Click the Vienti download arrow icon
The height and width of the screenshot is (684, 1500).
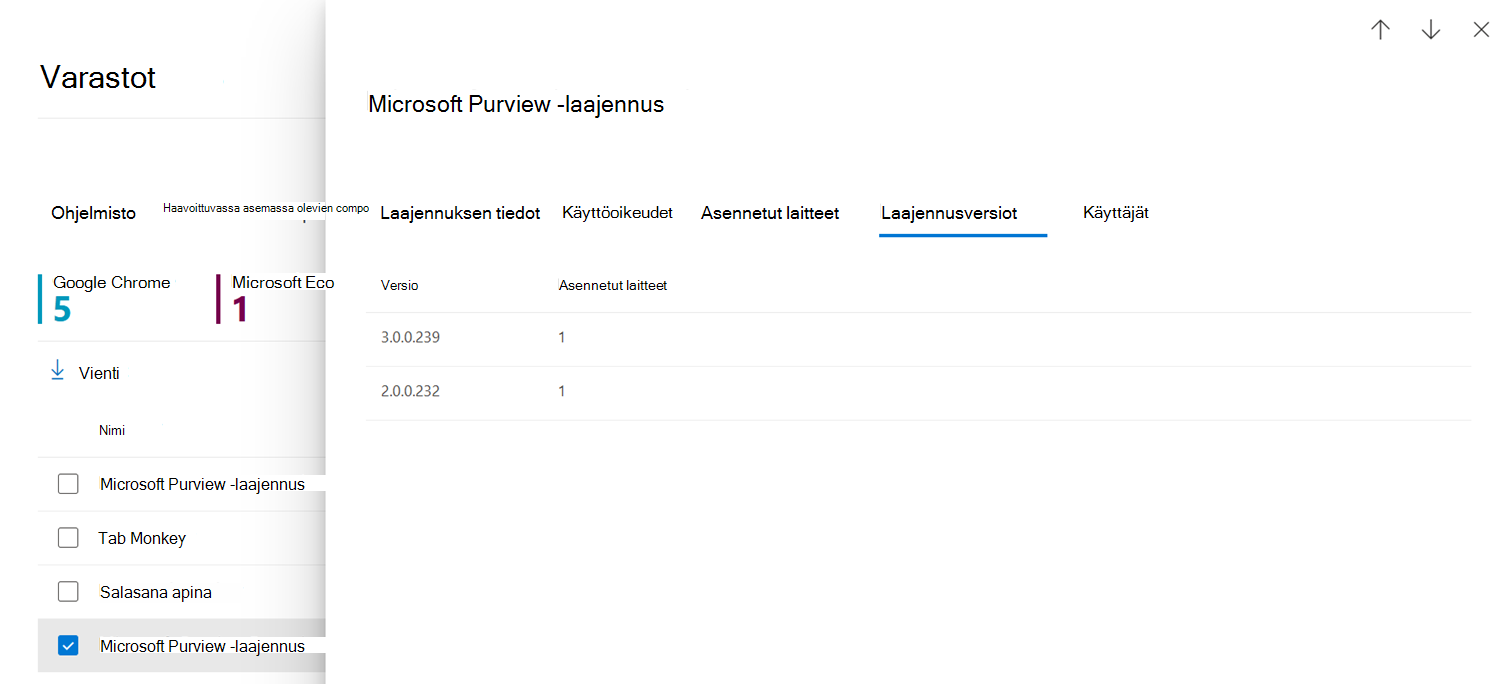pos(57,371)
